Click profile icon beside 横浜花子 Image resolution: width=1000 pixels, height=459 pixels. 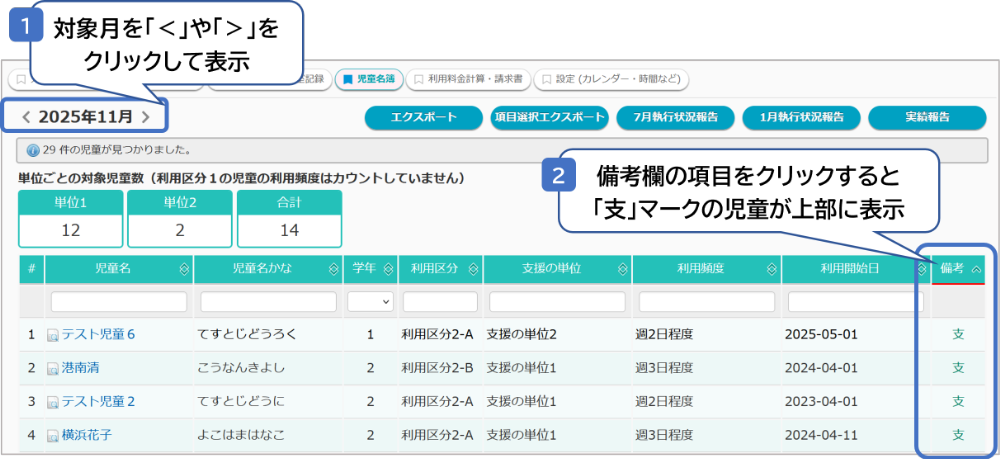(53, 435)
